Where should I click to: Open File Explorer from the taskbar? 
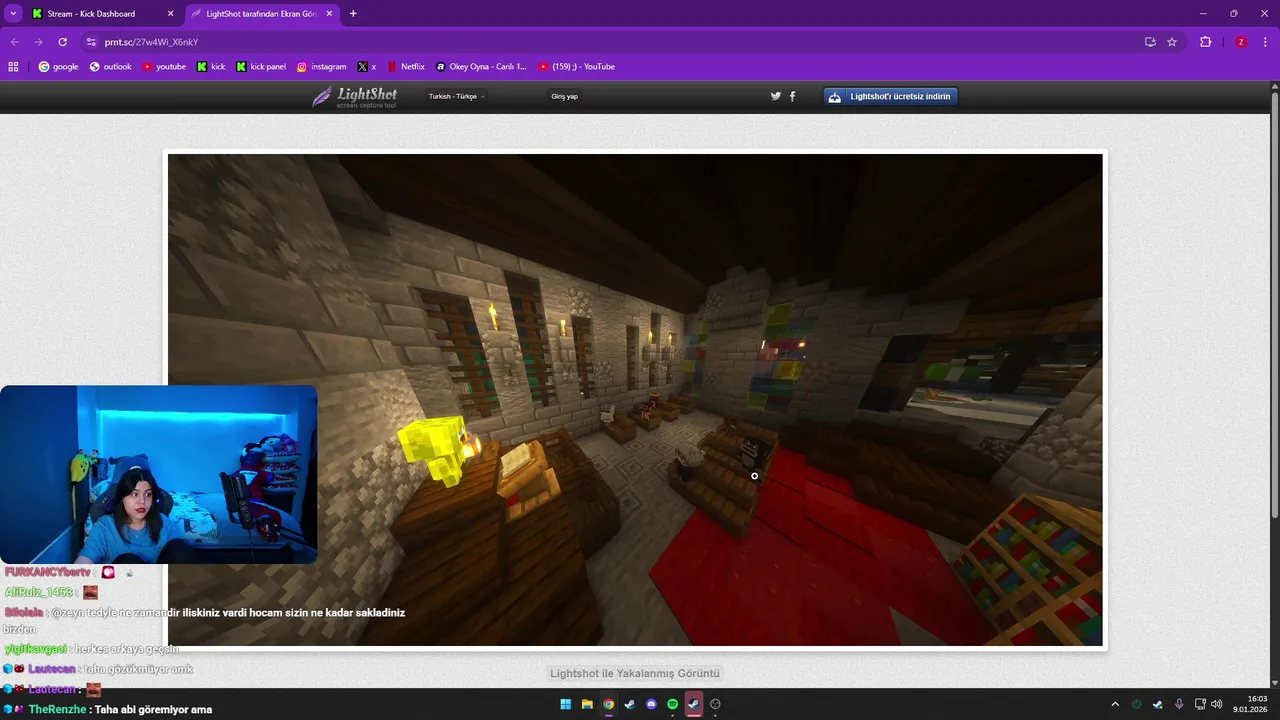coord(587,704)
